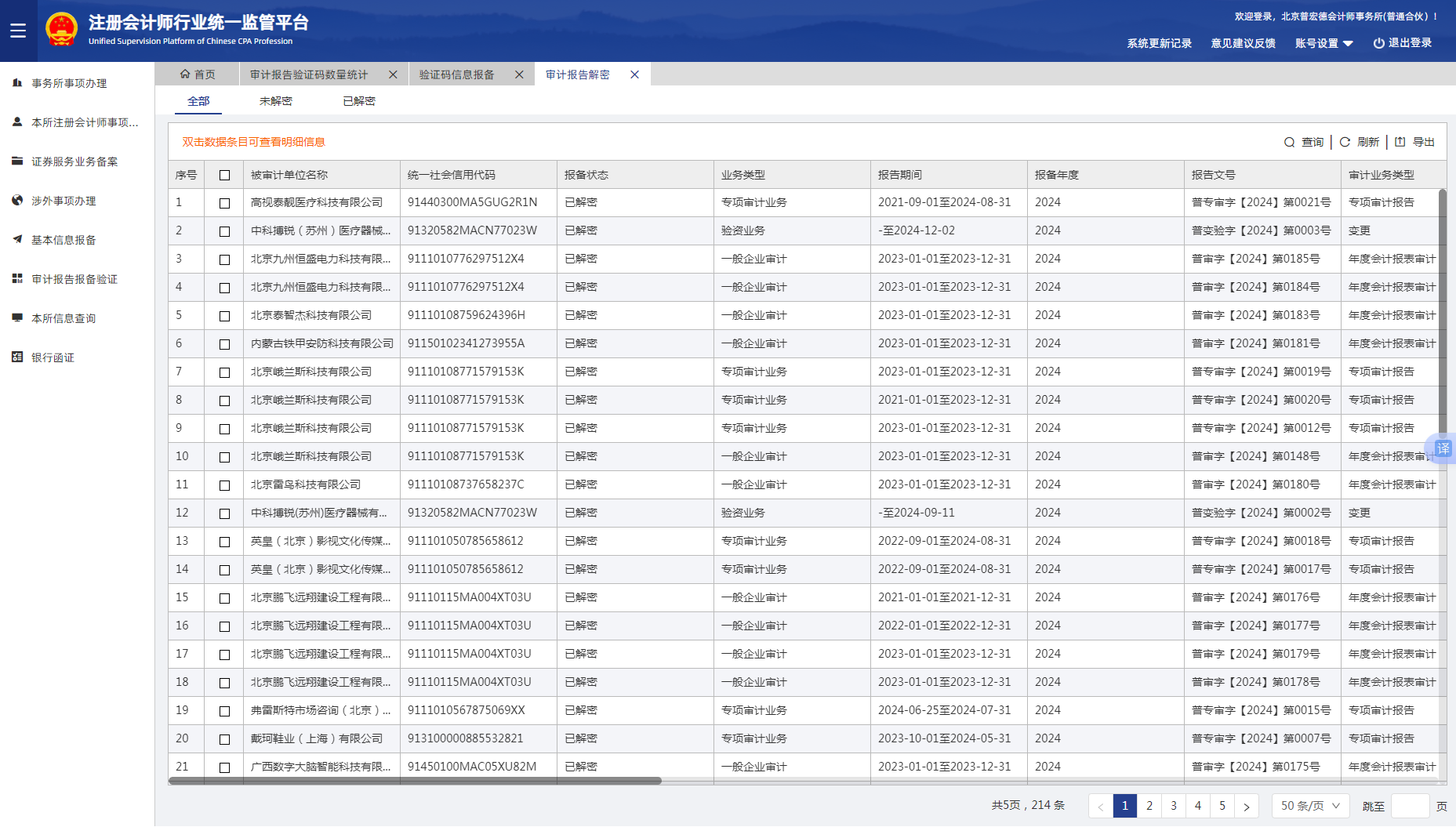Click the search (查询) magnifier icon
This screenshot has width=1456, height=827.
(1289, 143)
